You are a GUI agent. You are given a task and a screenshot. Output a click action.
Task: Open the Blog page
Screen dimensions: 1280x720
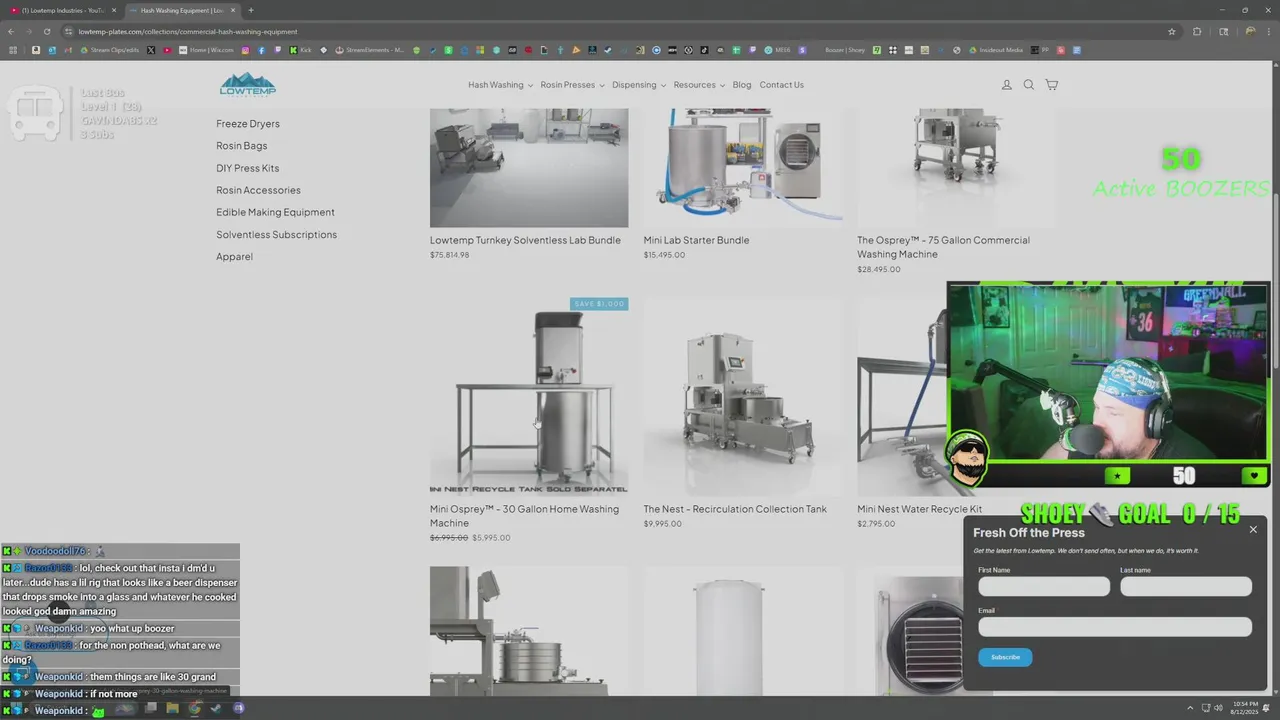(x=742, y=85)
